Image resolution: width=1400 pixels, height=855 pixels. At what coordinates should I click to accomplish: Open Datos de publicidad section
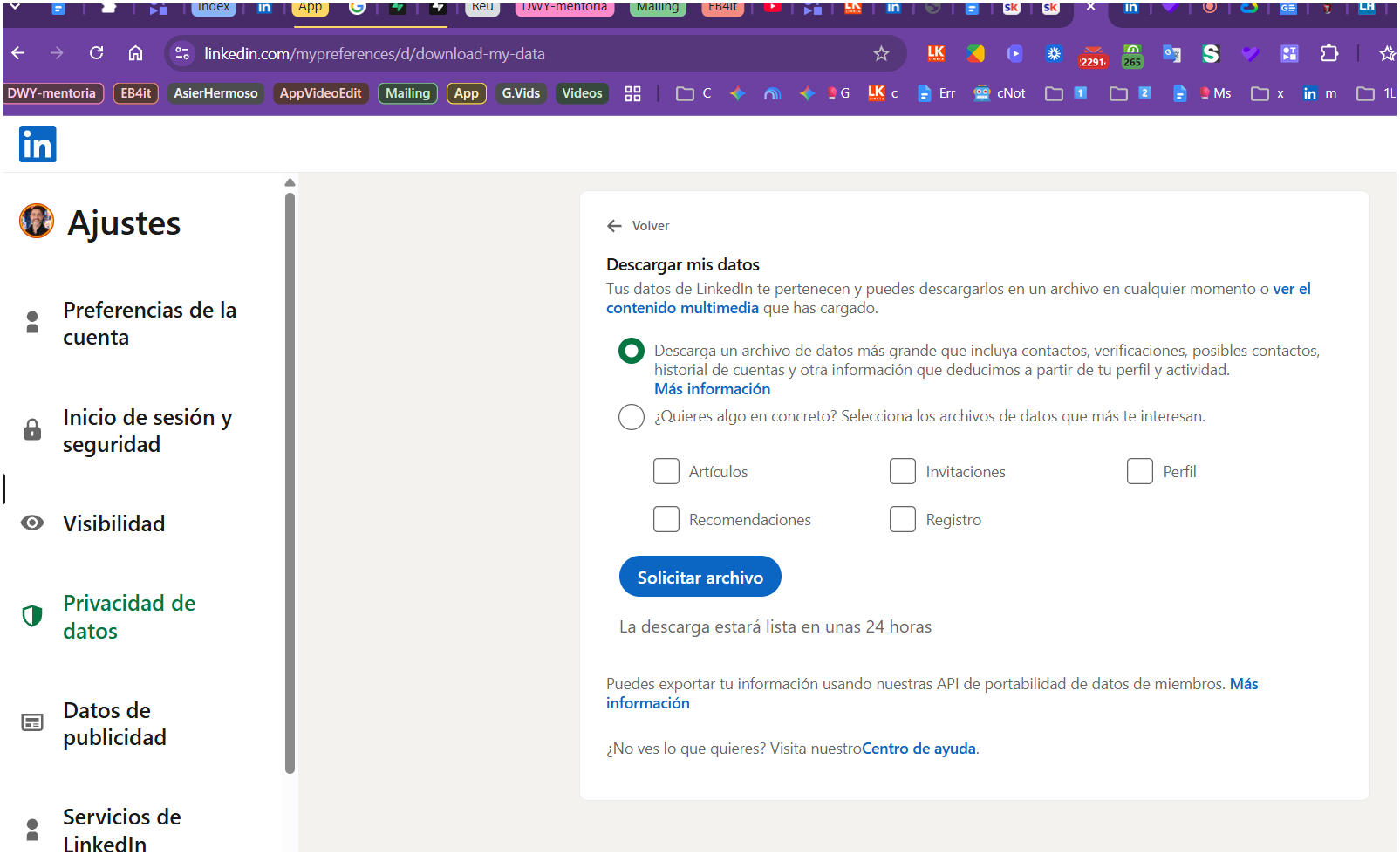click(114, 724)
